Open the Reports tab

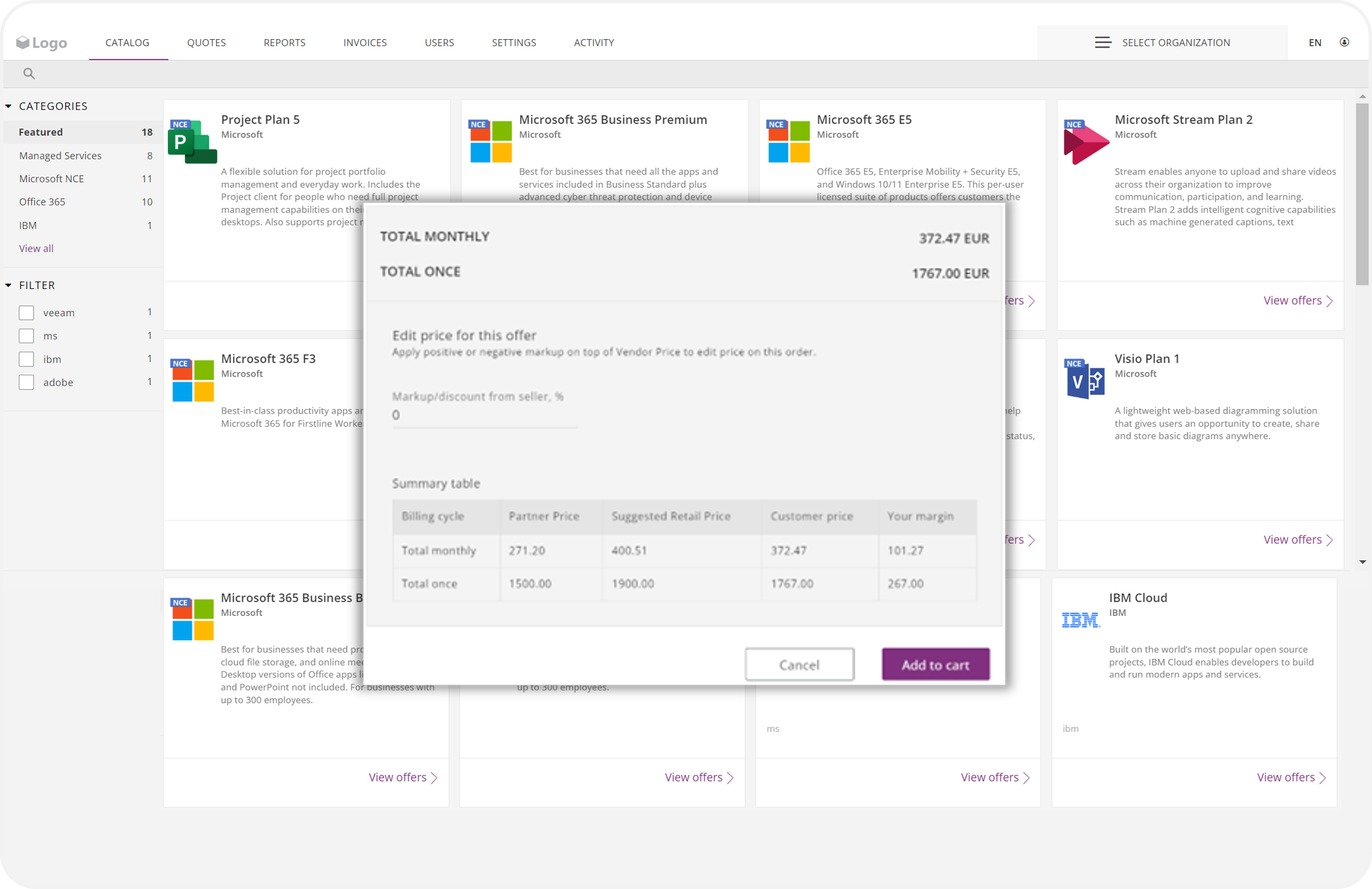[284, 42]
